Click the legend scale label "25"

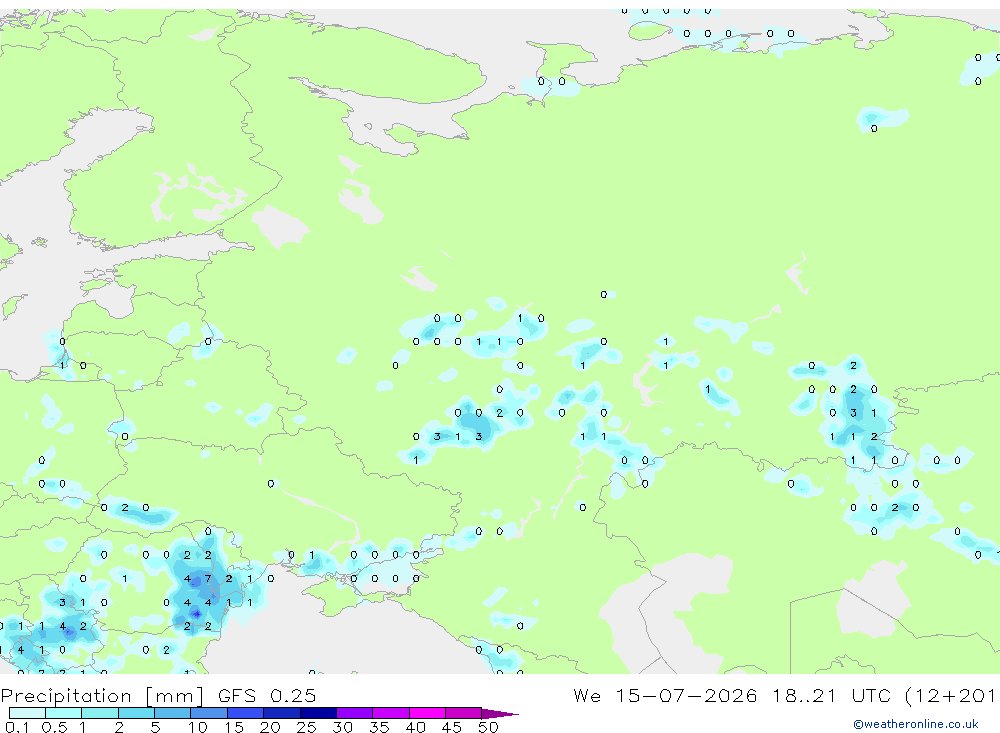(306, 727)
